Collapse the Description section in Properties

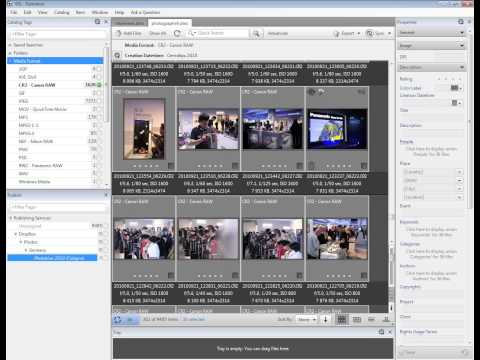[461, 67]
